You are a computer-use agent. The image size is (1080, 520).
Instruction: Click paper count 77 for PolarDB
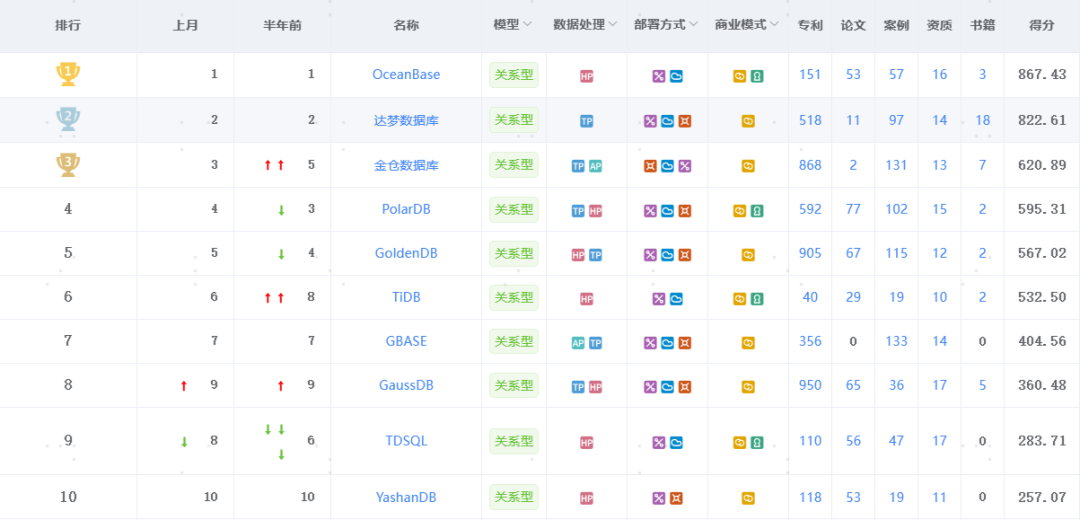pos(853,209)
